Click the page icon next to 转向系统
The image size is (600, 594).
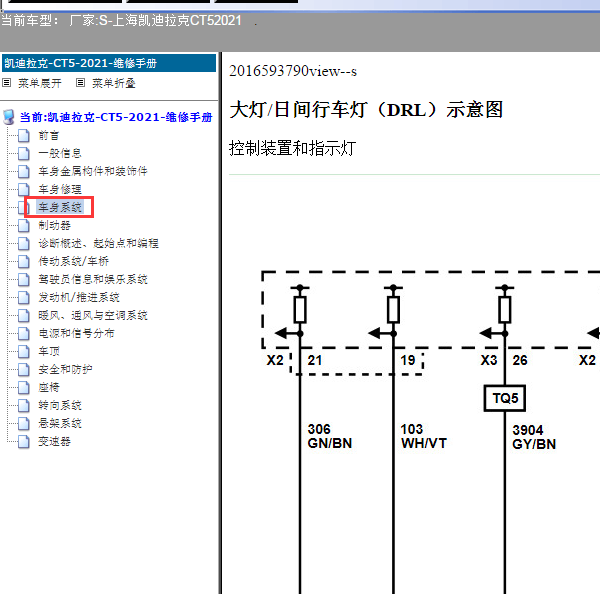point(24,405)
